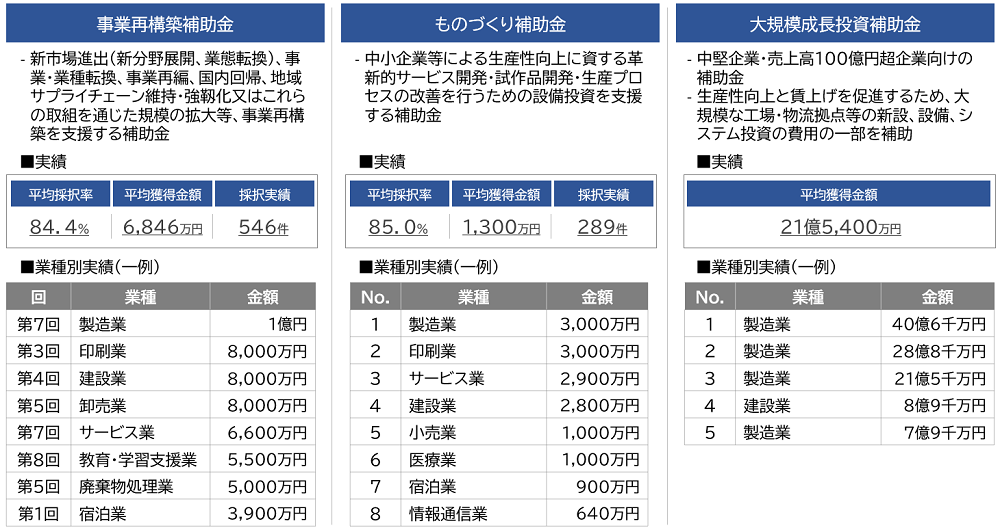Select the 2,800万円 amount cell
1000x530 pixels.
pos(597,406)
